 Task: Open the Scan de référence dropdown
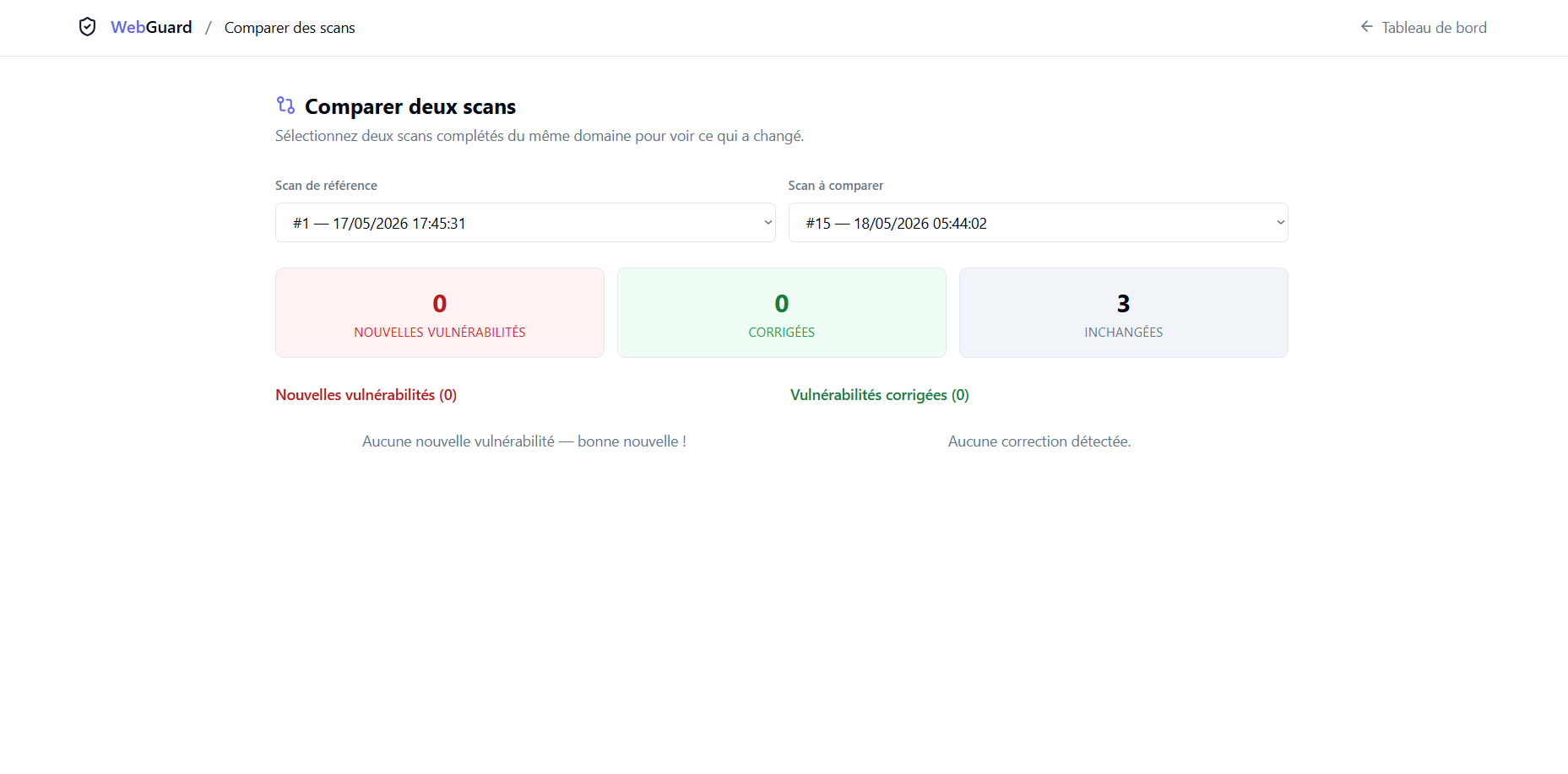click(x=525, y=223)
